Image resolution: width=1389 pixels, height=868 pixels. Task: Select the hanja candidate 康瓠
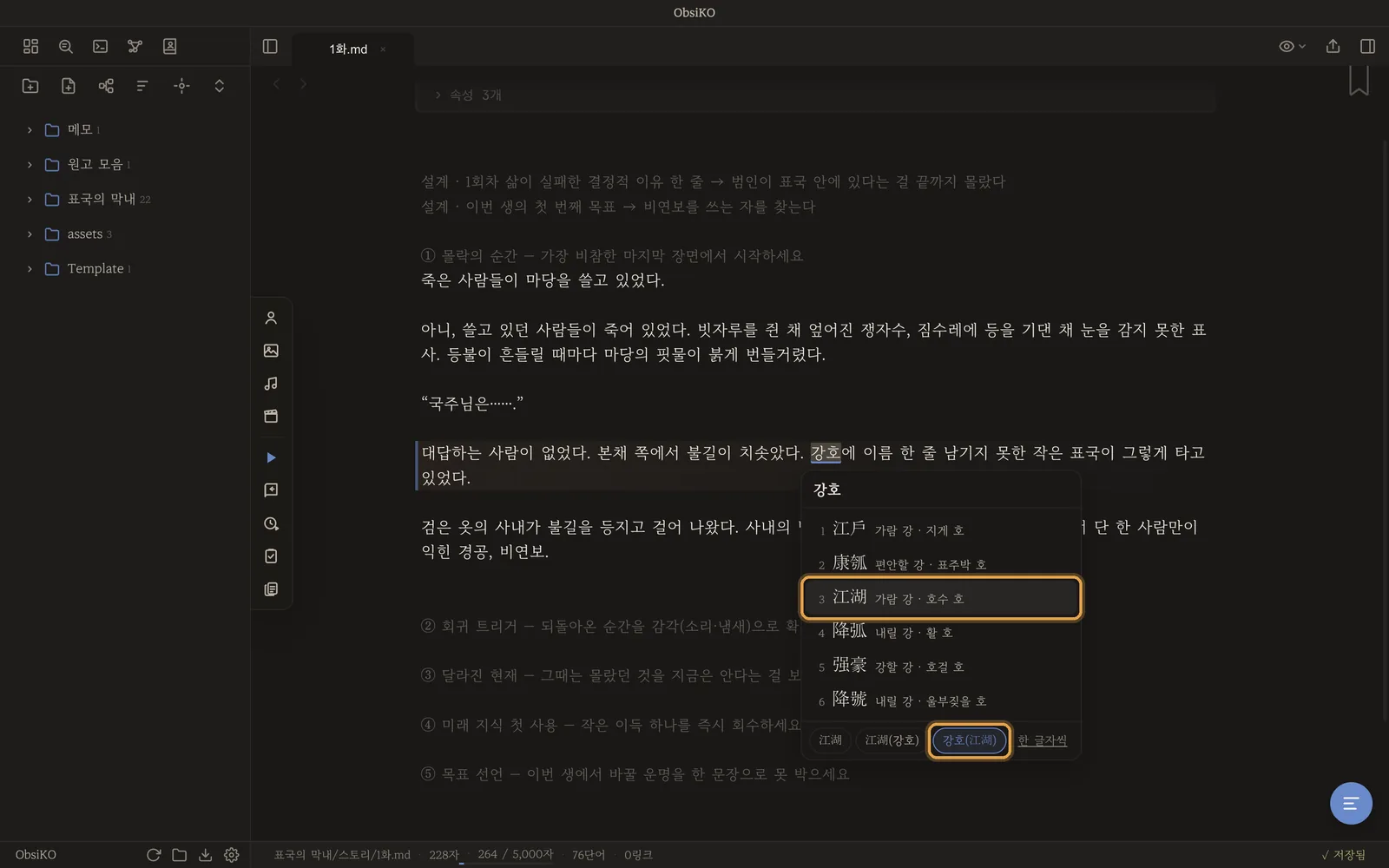pyautogui.click(x=941, y=563)
